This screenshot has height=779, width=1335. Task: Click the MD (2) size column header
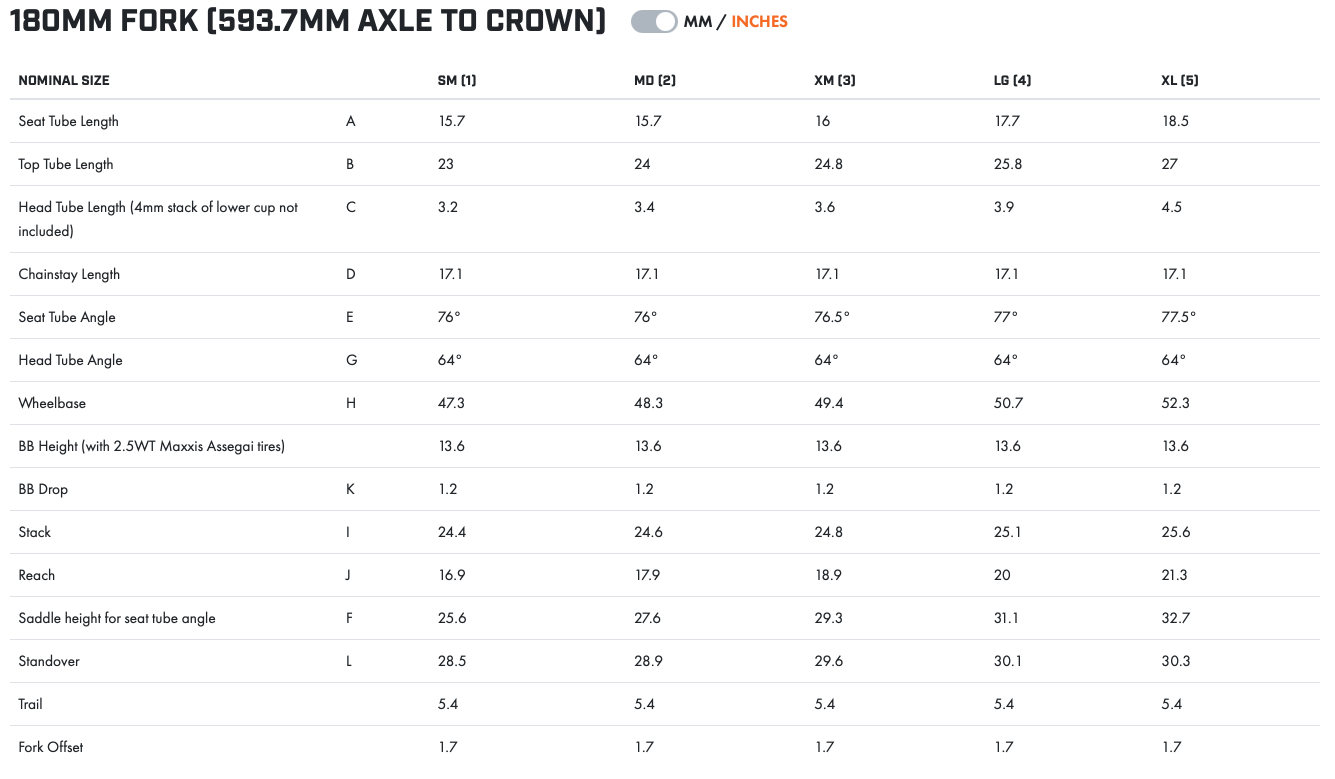(655, 80)
